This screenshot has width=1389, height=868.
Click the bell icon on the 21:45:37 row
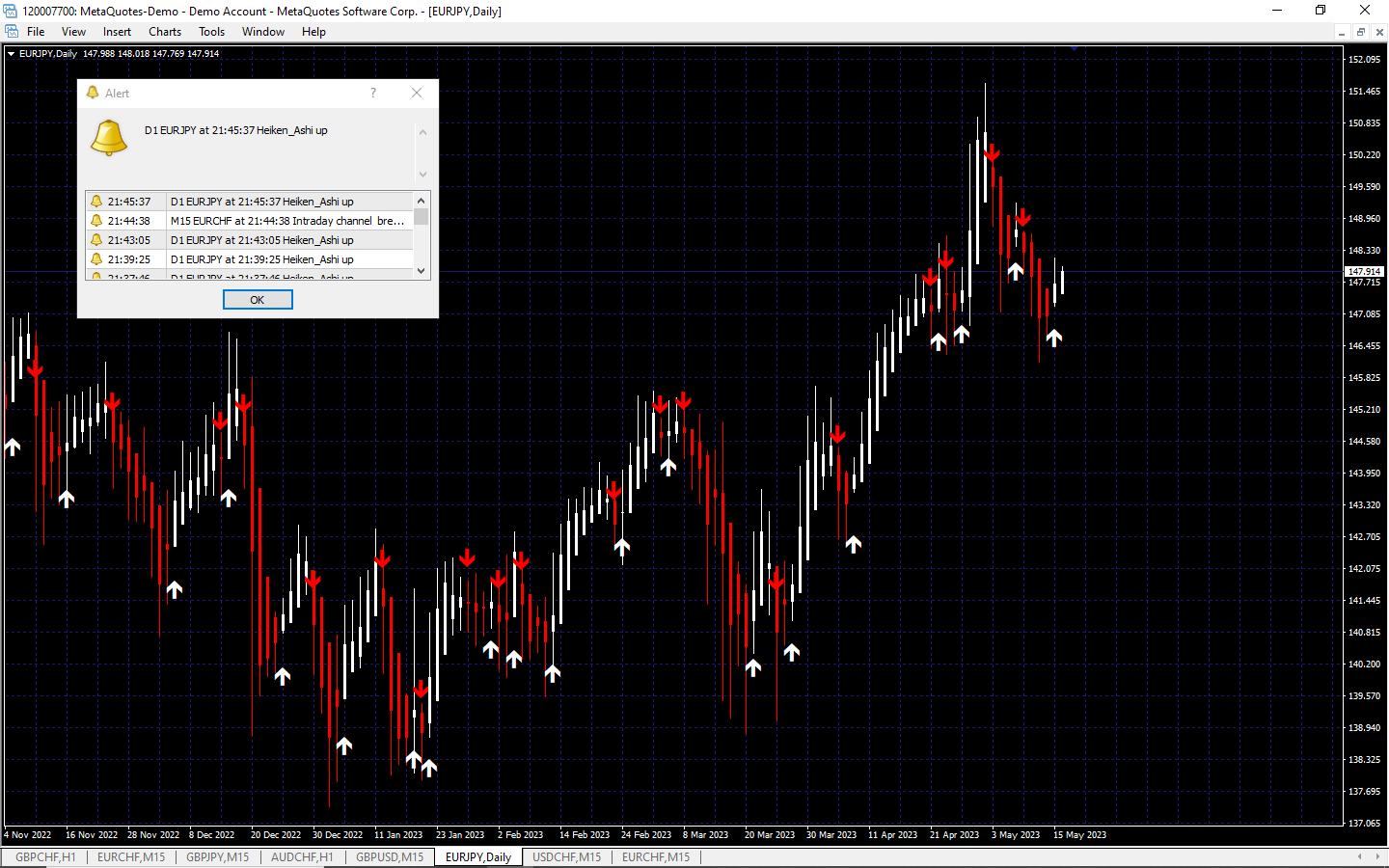[x=96, y=202]
